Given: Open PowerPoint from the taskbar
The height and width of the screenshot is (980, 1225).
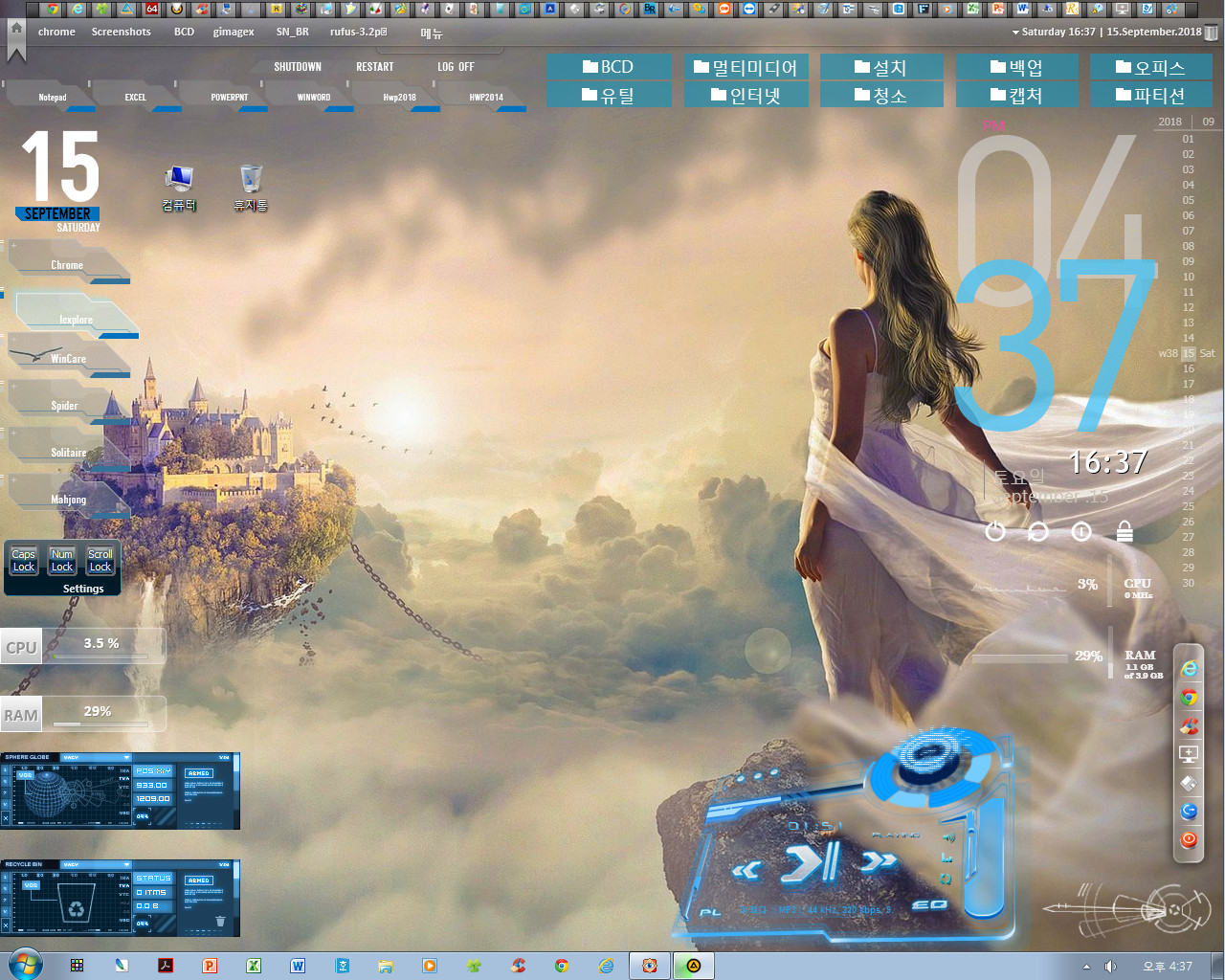Looking at the screenshot, I should tap(210, 966).
